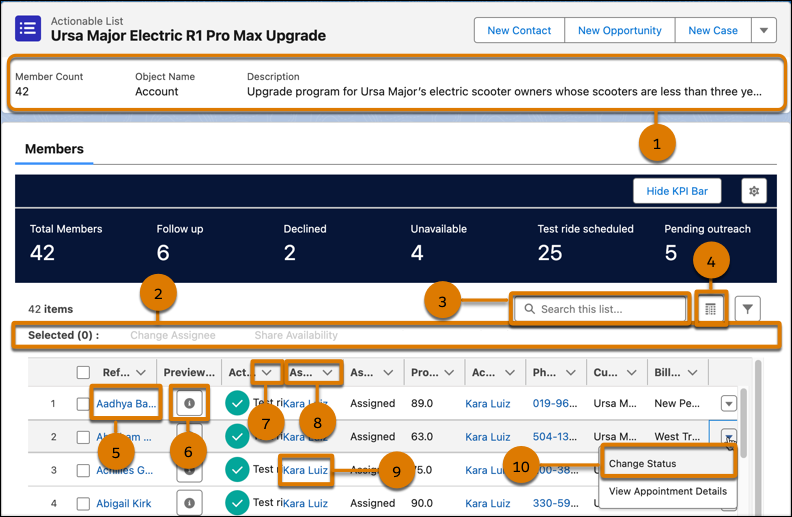Click green checkmark status in row 4
This screenshot has height=517, width=792.
[237, 503]
